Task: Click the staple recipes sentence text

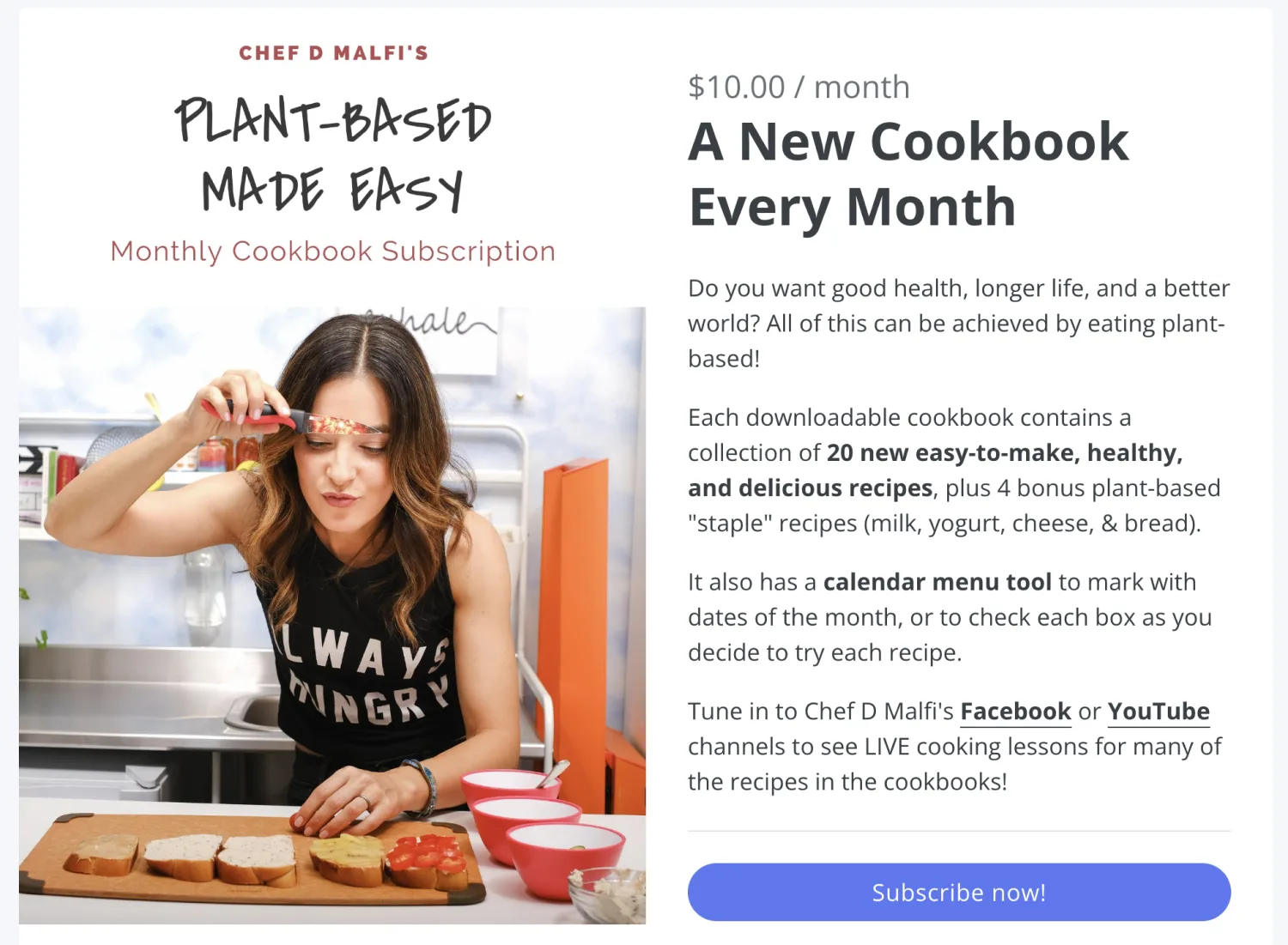Action: (x=953, y=506)
